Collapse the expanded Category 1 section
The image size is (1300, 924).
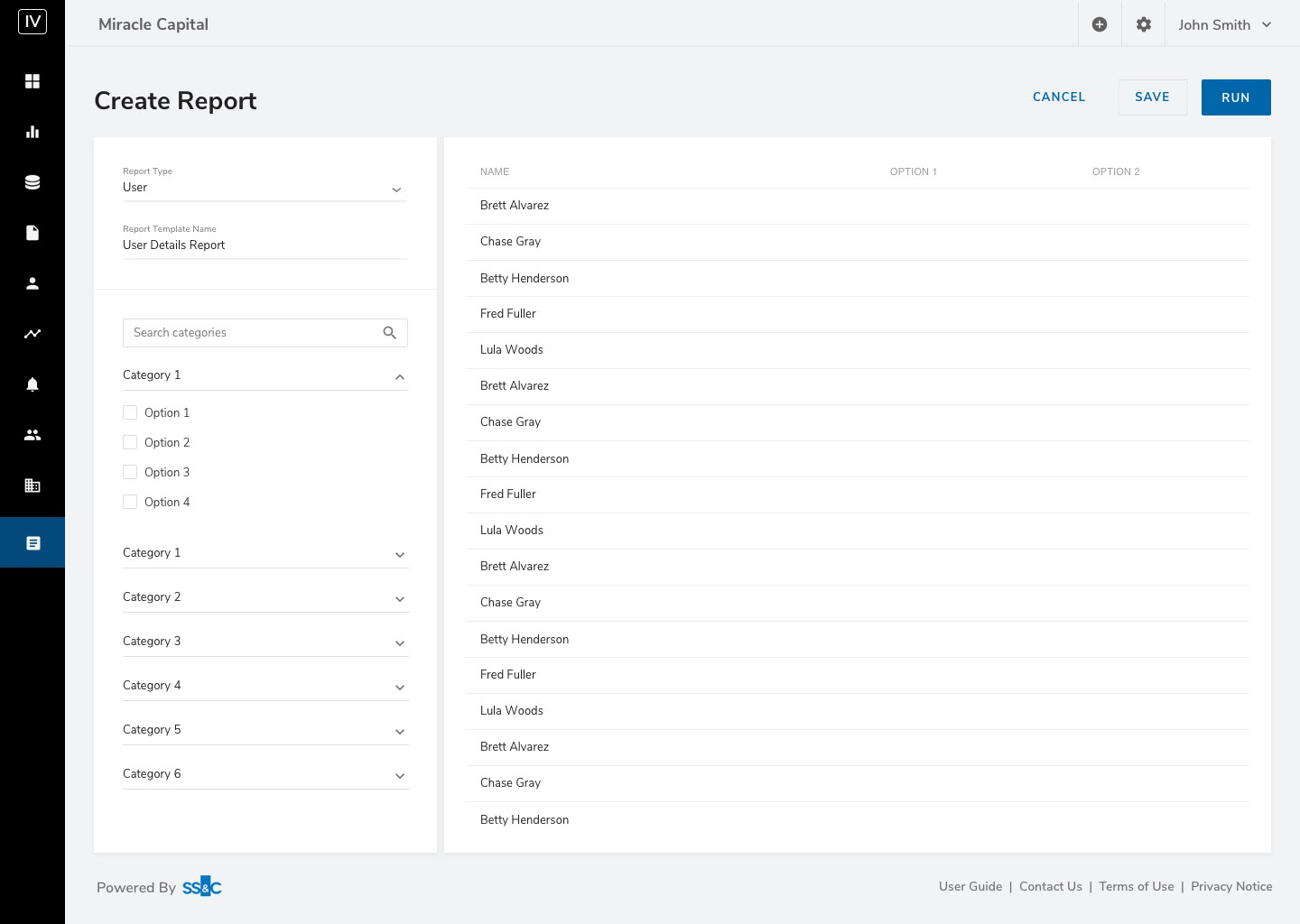tap(265, 375)
